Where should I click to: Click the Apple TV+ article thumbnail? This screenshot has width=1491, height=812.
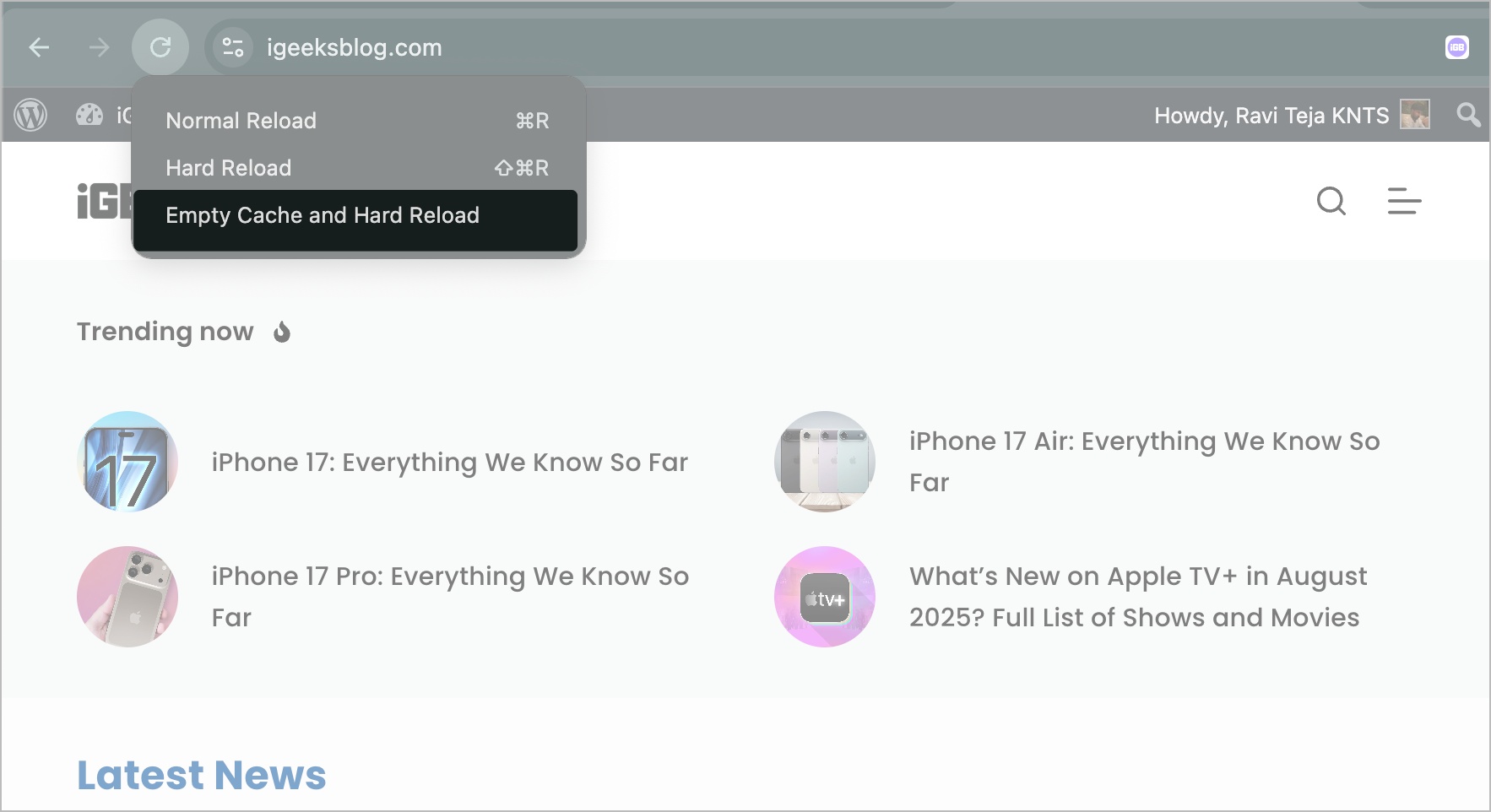(x=825, y=597)
